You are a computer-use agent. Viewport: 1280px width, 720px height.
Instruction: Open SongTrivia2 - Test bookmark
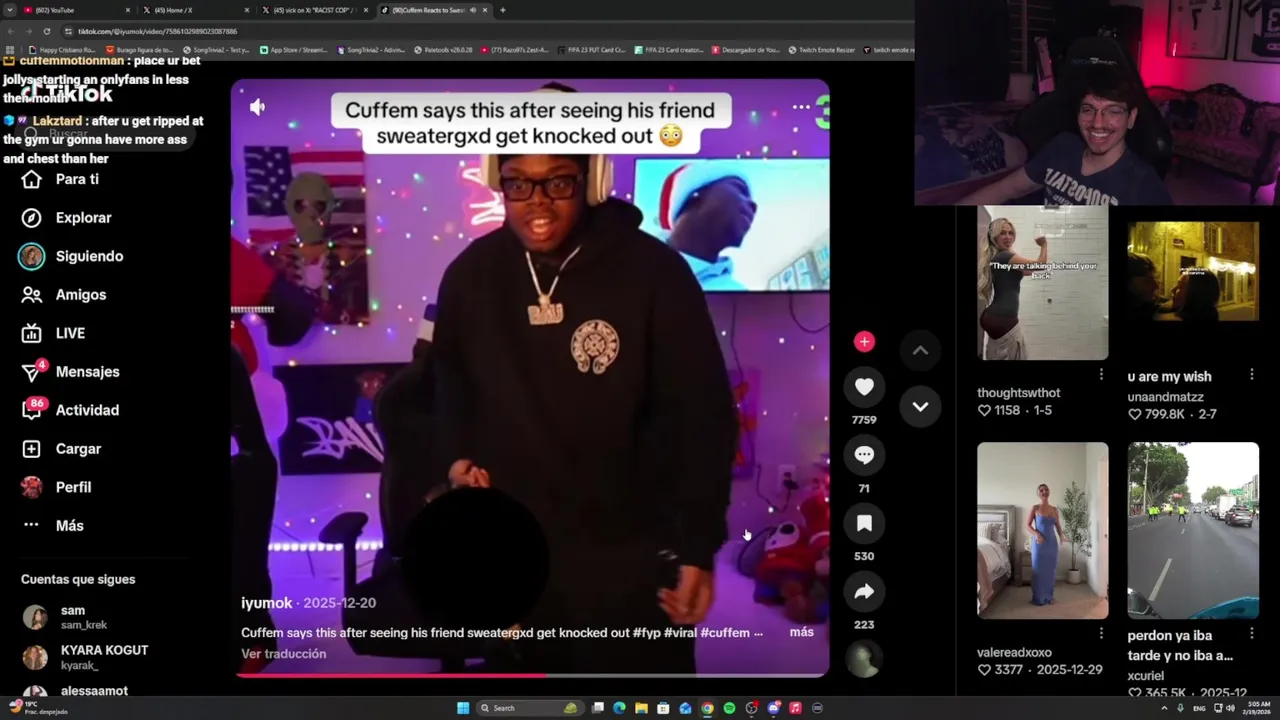pos(216,49)
